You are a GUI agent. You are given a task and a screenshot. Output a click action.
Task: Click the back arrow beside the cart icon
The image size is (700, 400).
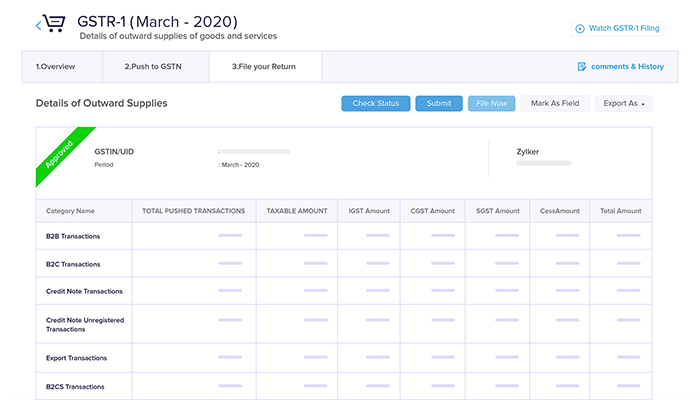click(39, 25)
